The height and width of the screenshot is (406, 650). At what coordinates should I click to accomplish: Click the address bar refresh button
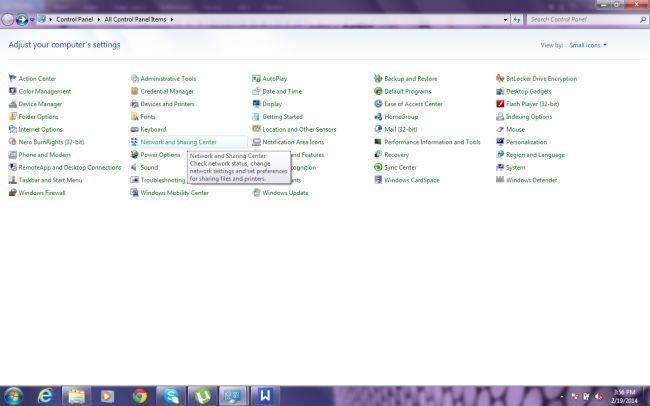coord(517,19)
